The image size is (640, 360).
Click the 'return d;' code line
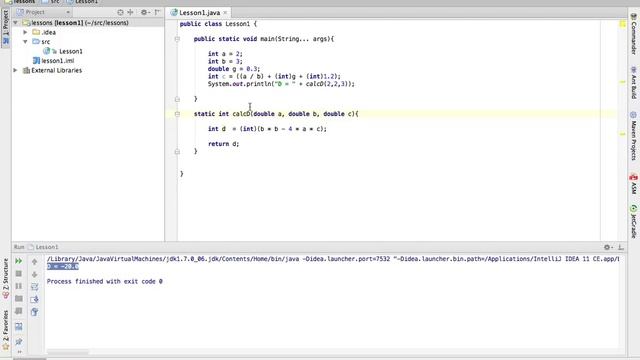pos(223,144)
